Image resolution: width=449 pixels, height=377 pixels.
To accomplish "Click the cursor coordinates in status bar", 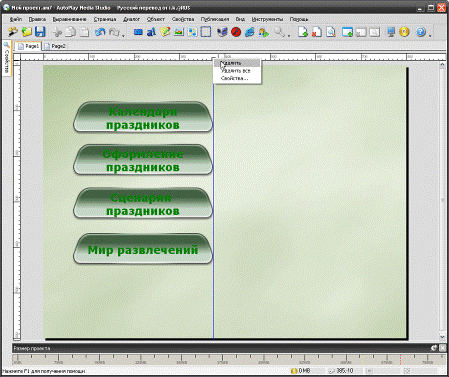I will coord(341,371).
